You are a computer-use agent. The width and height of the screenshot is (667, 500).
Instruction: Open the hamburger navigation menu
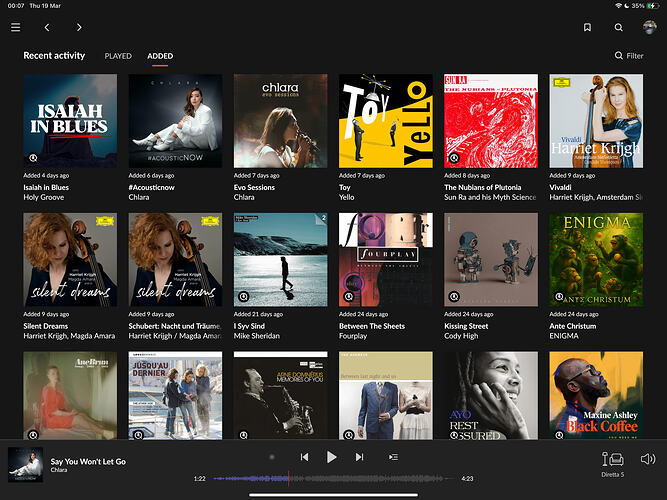coord(15,28)
